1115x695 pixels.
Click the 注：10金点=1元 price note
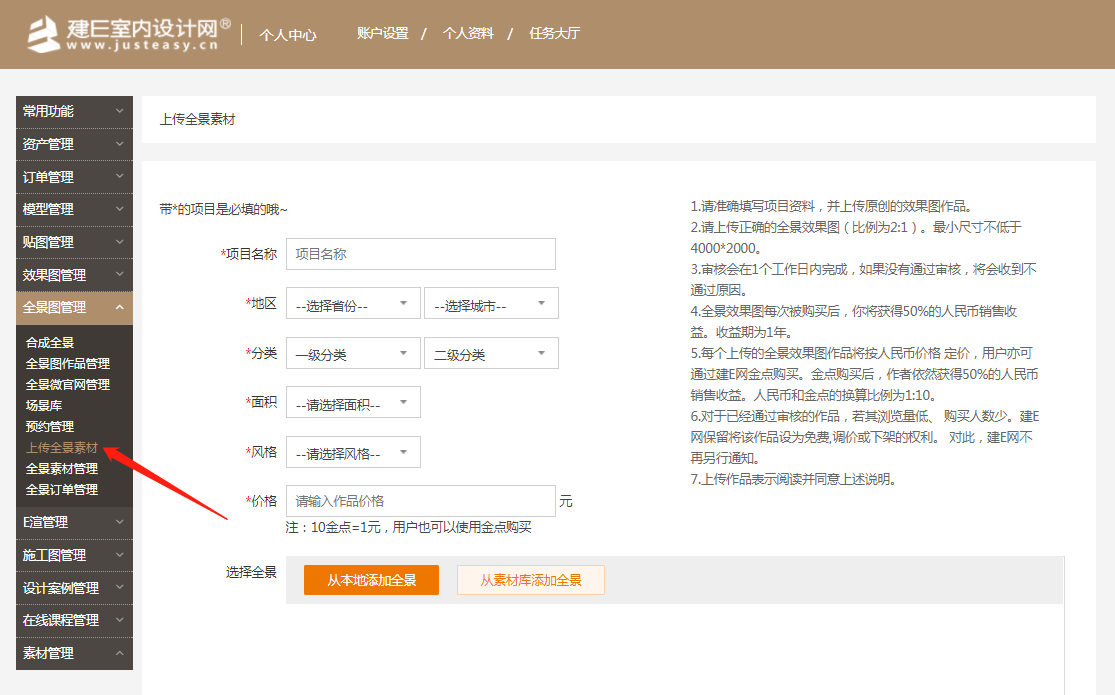point(409,528)
